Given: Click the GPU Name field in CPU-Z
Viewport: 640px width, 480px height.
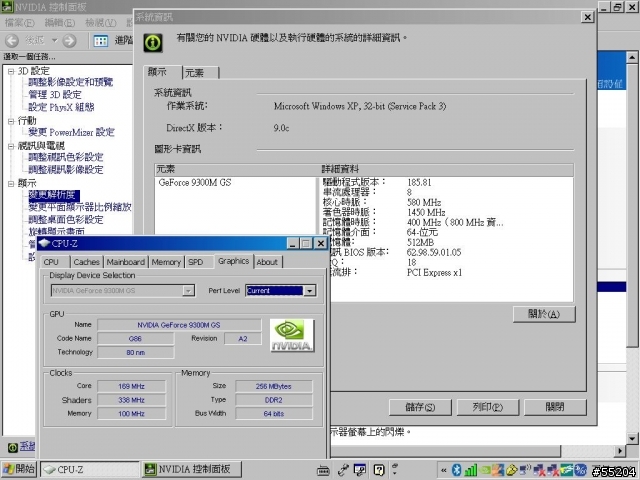Looking at the screenshot, I should click(x=179, y=325).
